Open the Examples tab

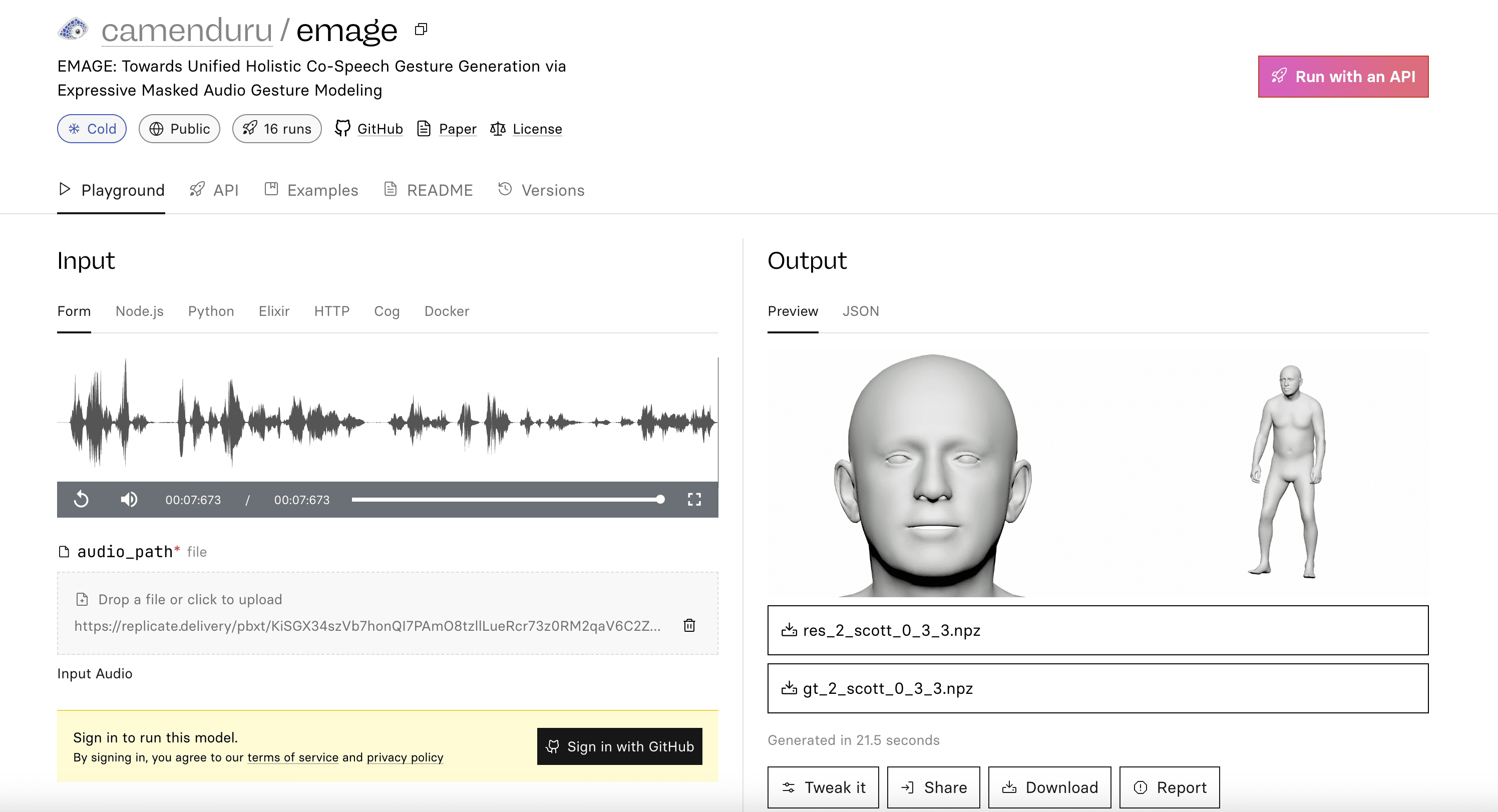[x=311, y=190]
